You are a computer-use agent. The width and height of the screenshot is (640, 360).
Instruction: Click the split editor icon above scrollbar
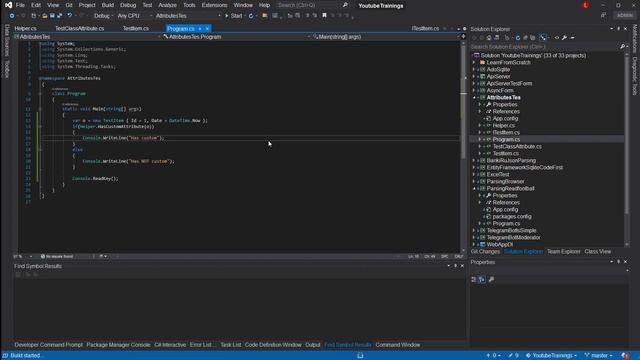[463, 36]
